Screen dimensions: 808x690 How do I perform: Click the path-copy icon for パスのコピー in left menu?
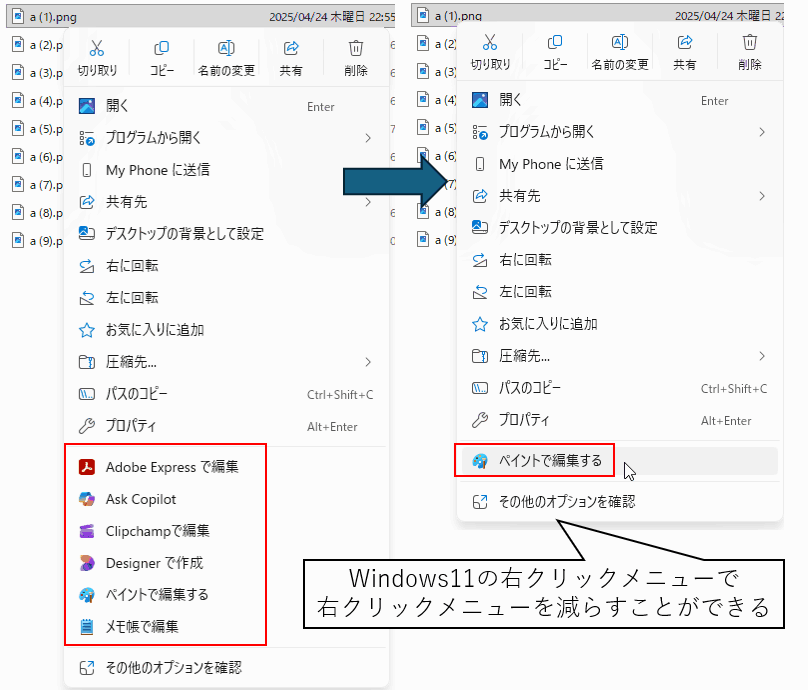point(87,394)
